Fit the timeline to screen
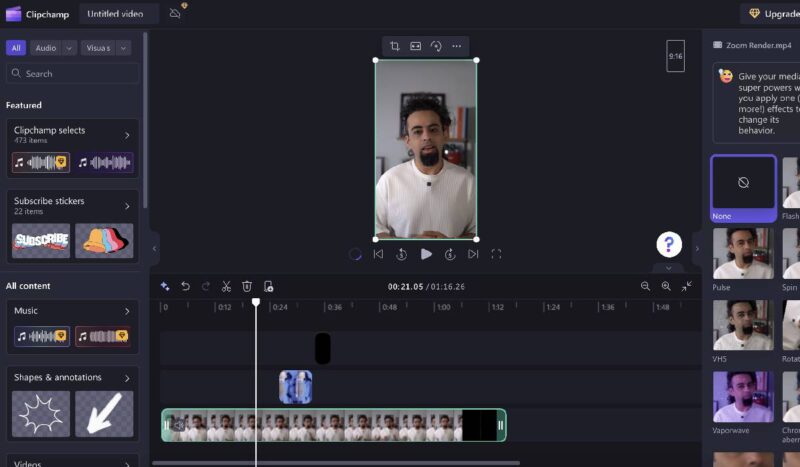The image size is (800, 467). tap(687, 286)
